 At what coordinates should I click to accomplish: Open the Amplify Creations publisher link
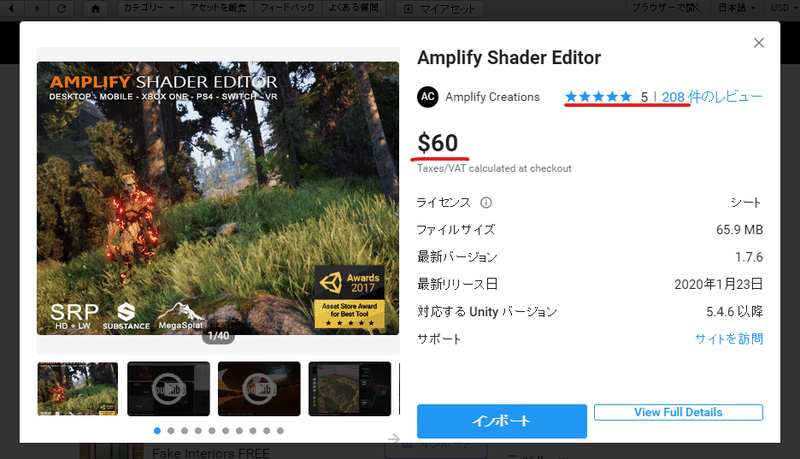[x=492, y=97]
